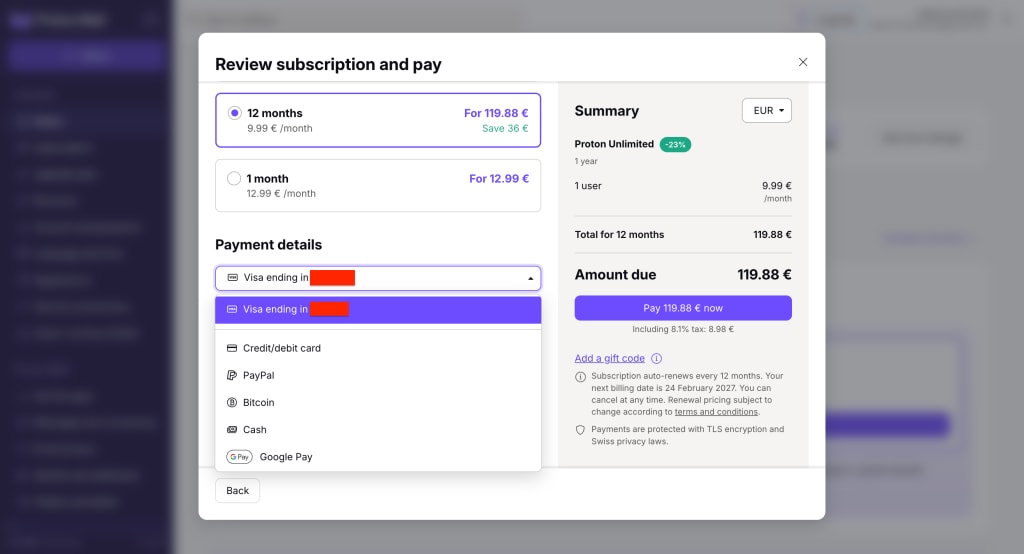The width and height of the screenshot is (1024, 554).
Task: Click the 'Payment details' heading
Action: click(x=268, y=245)
